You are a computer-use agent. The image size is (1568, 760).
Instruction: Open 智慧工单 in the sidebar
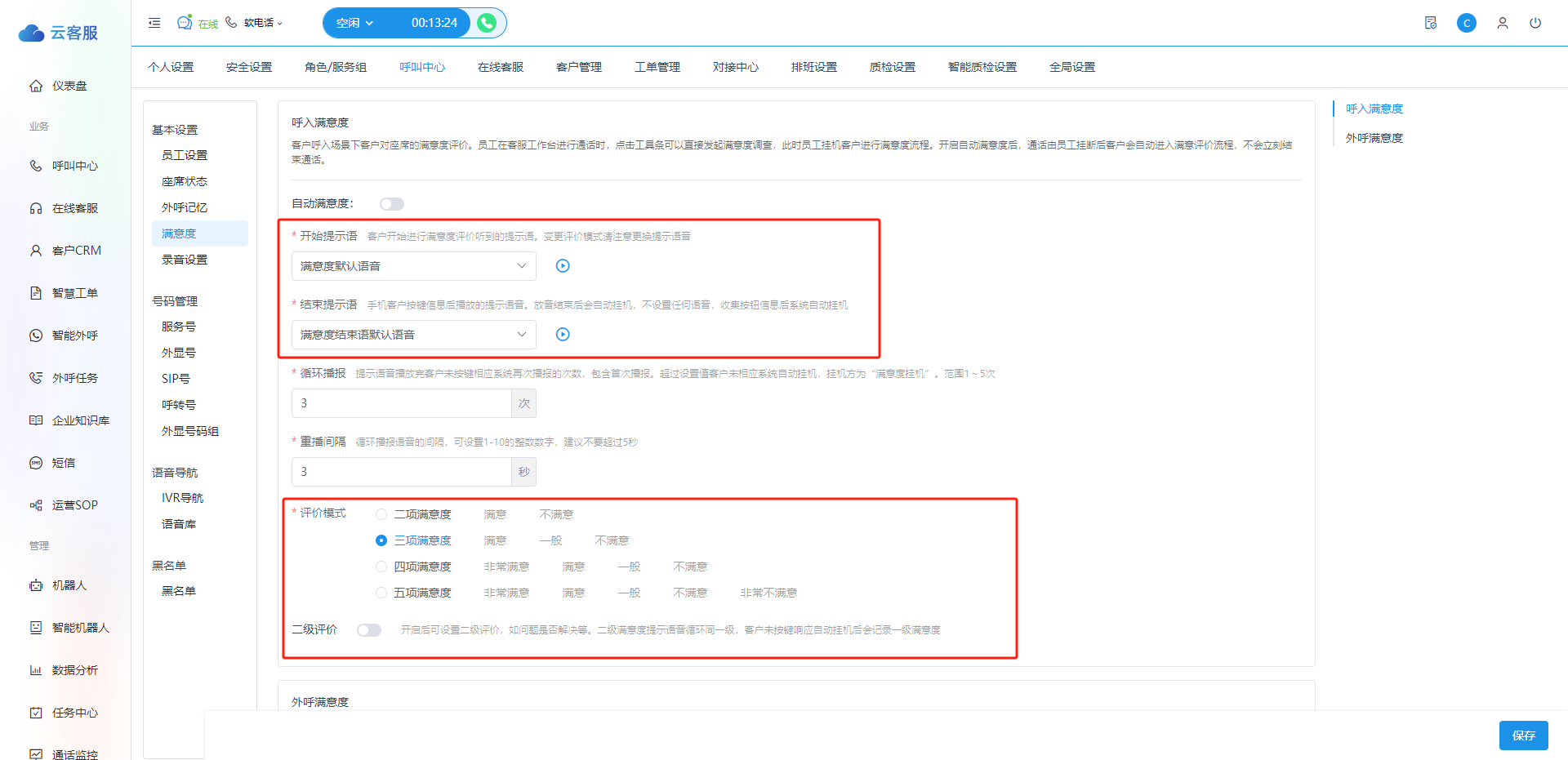(x=65, y=293)
